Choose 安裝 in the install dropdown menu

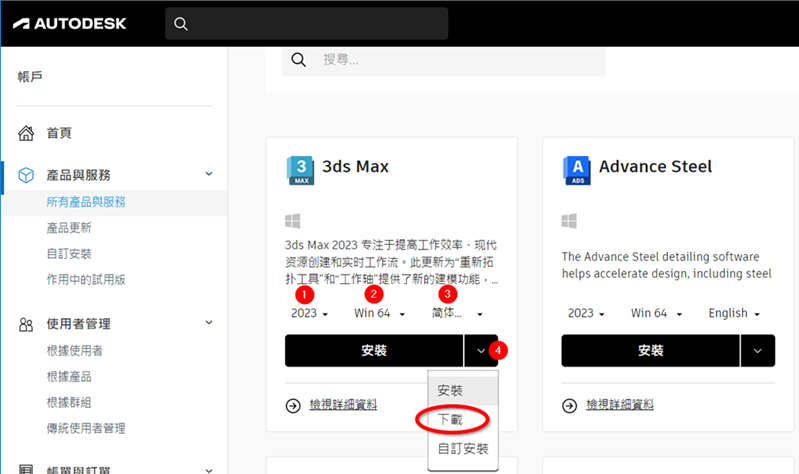(x=463, y=391)
